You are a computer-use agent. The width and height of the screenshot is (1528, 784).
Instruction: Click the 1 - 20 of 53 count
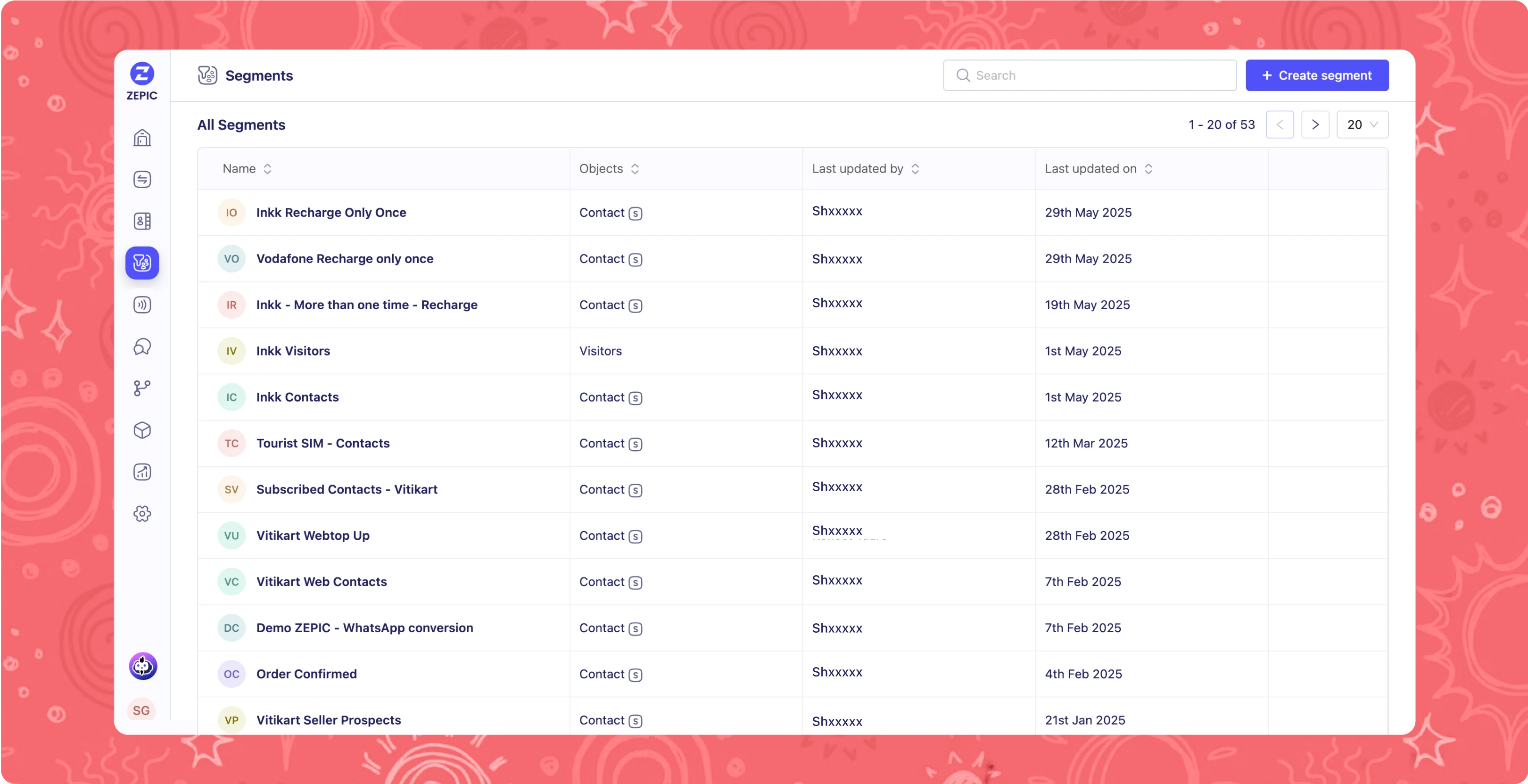1222,124
